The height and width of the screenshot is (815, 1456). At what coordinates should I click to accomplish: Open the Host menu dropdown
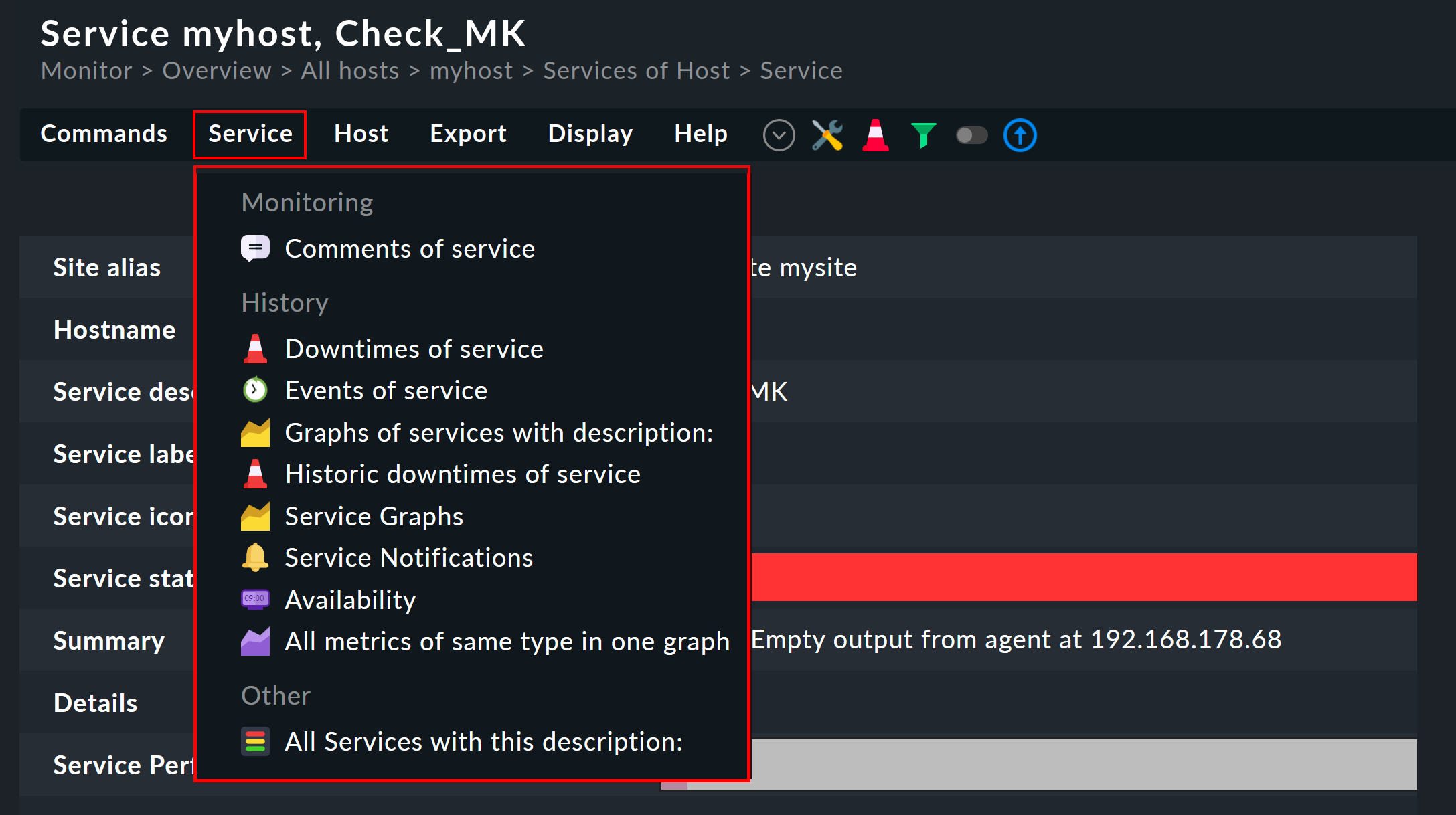click(362, 134)
